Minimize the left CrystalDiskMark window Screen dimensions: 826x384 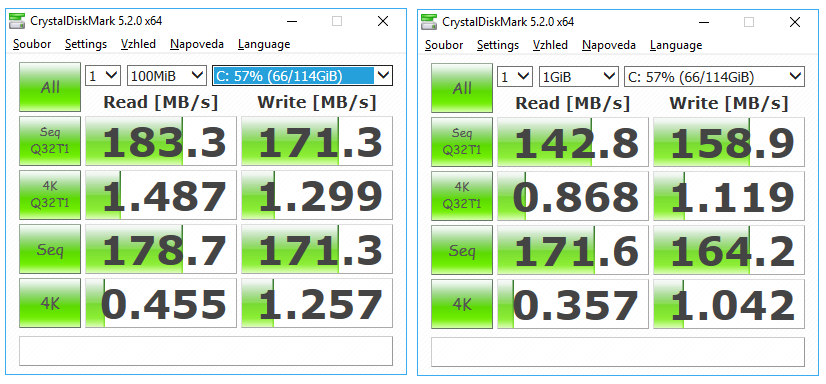(293, 21)
